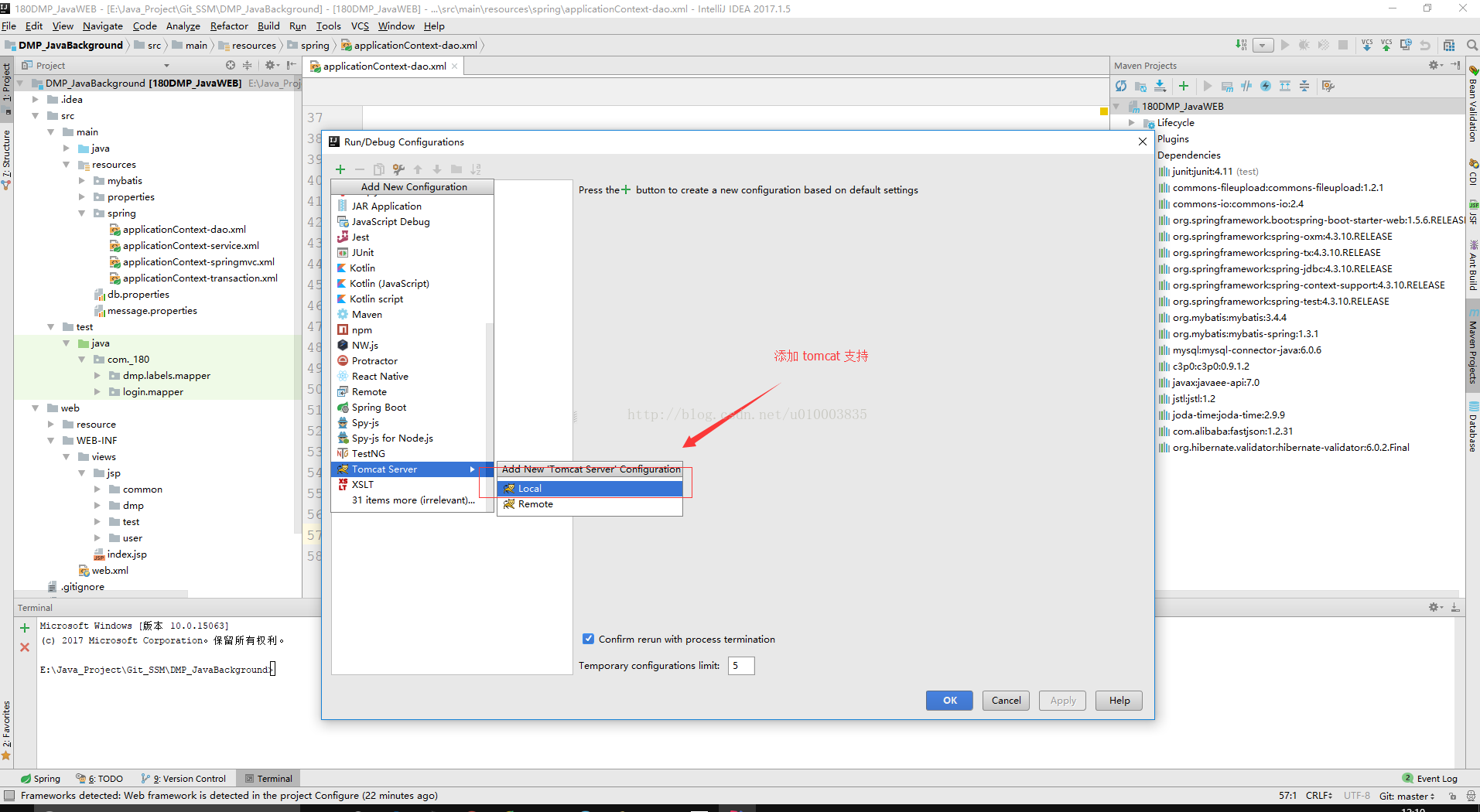Open the Database side tool window
This screenshot has height=812, width=1480.
(1473, 427)
